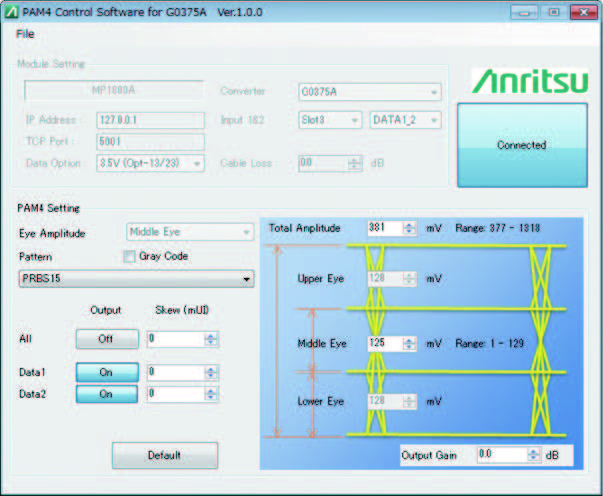Click the Cable Loss value field
The height and width of the screenshot is (496, 603).
[323, 163]
